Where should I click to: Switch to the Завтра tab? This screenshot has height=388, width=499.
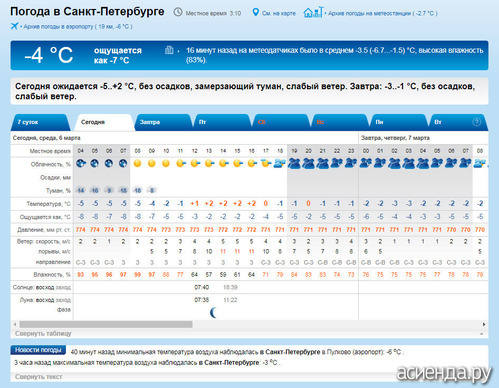pos(163,122)
